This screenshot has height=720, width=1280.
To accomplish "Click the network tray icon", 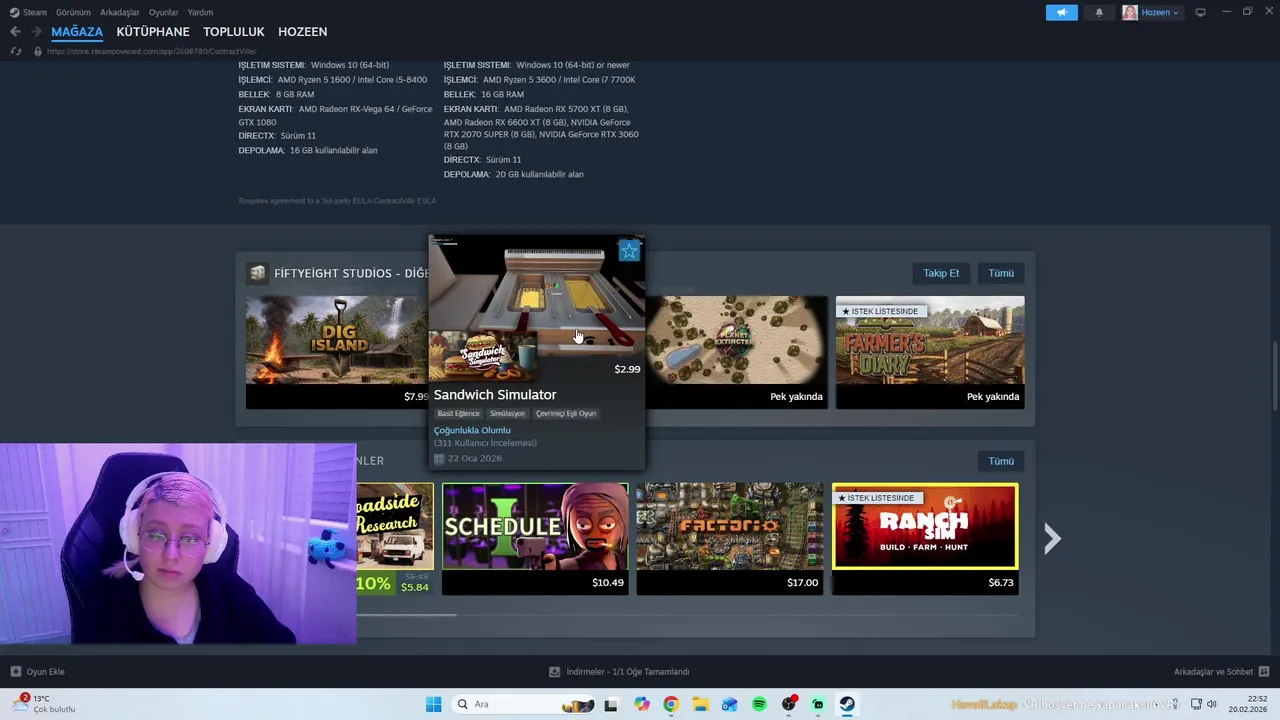I will (1195, 704).
